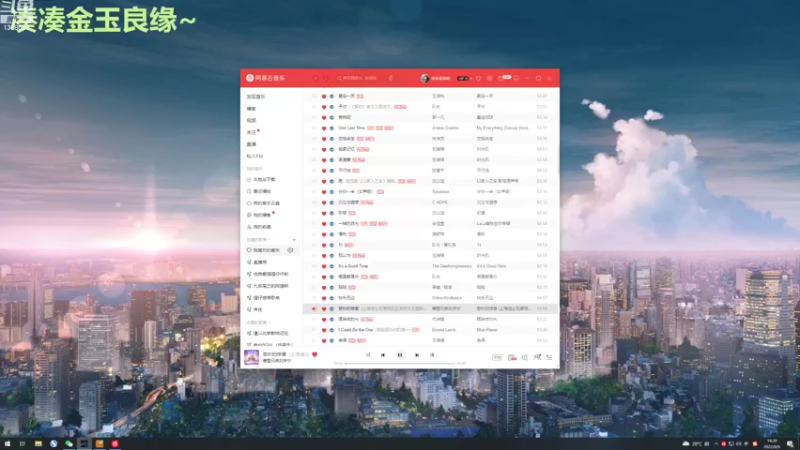This screenshot has width=800, height=450.
Task: Unlike the song One Last Time
Action: 323,128
